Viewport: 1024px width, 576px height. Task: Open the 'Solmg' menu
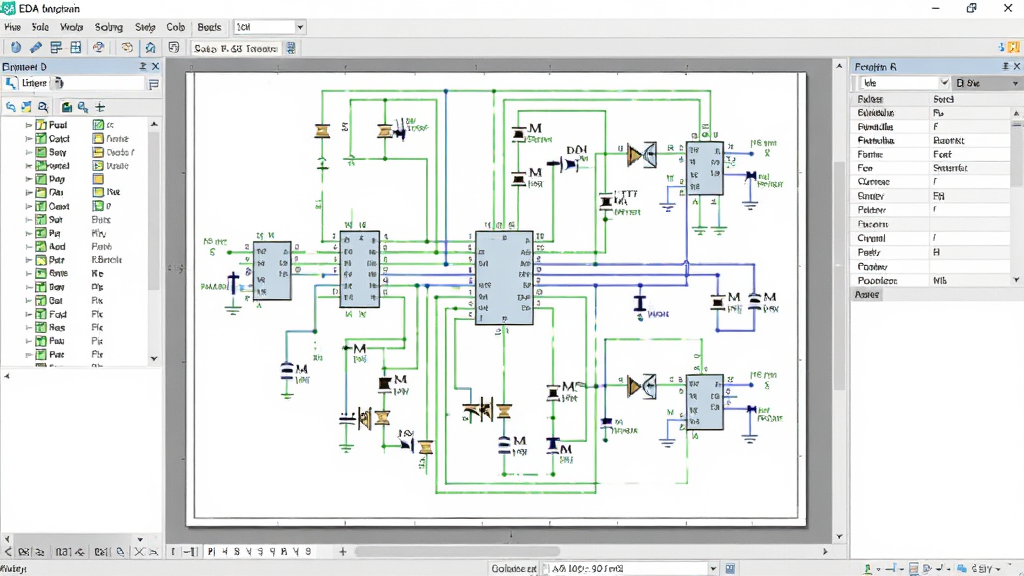point(108,27)
